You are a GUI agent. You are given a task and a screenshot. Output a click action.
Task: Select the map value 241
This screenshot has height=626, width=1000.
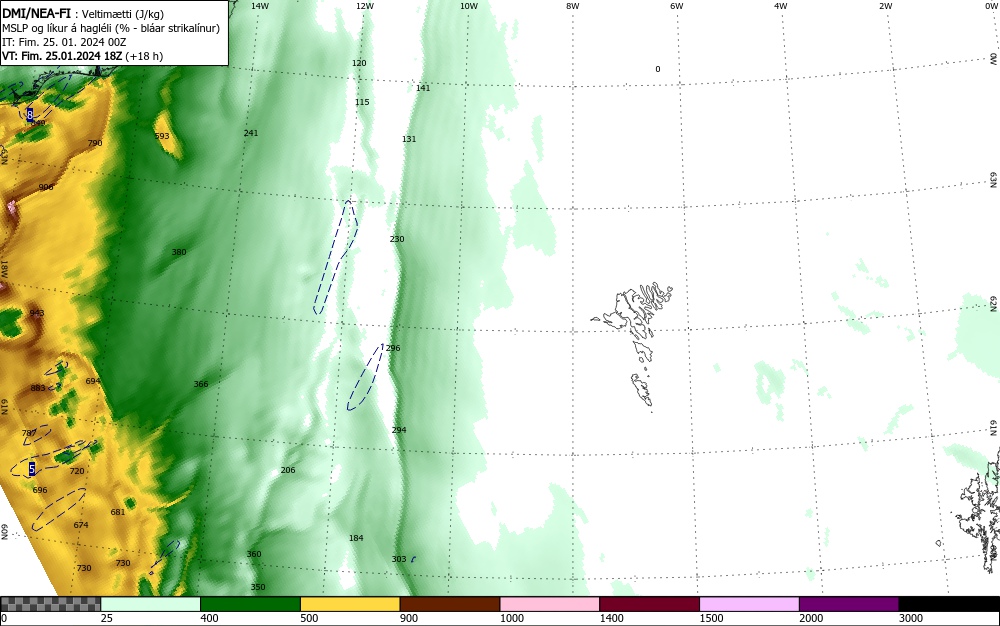pos(251,133)
